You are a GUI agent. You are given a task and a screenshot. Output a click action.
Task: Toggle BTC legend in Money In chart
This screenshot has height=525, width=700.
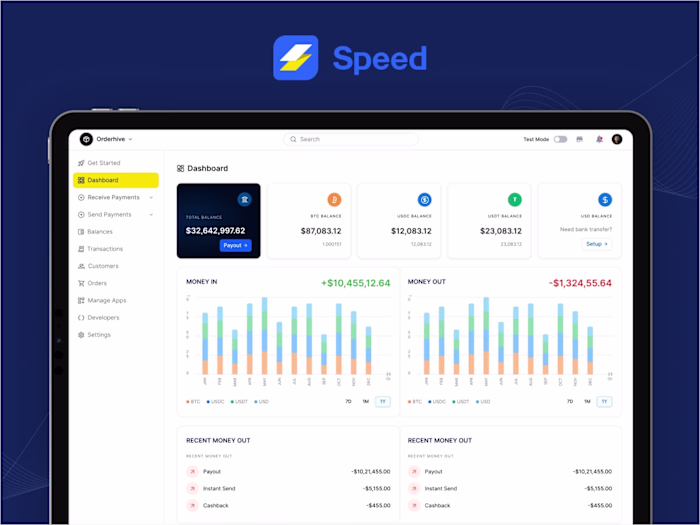pyautogui.click(x=193, y=401)
